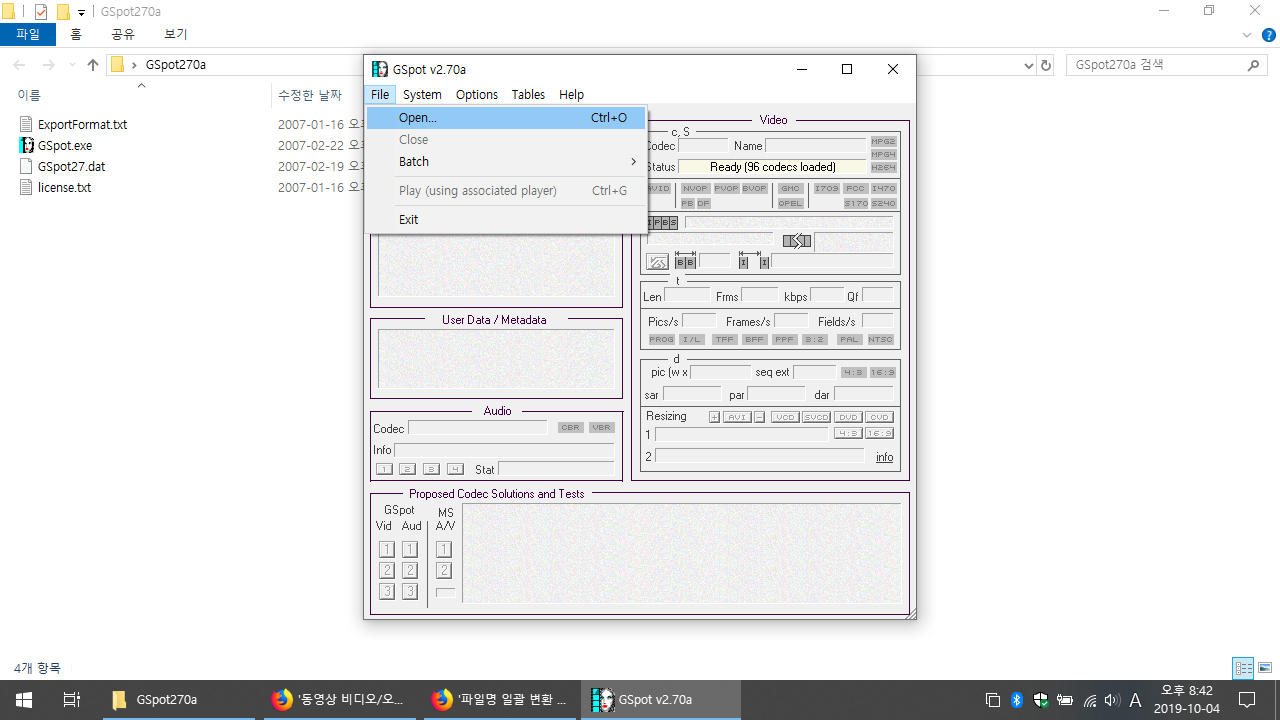
Task: Open the System menu in GSpot
Action: tap(422, 94)
